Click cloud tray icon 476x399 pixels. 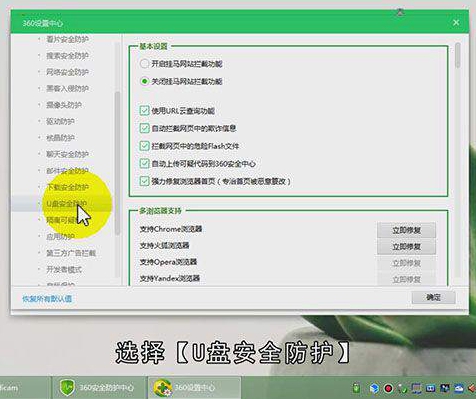click(x=459, y=388)
